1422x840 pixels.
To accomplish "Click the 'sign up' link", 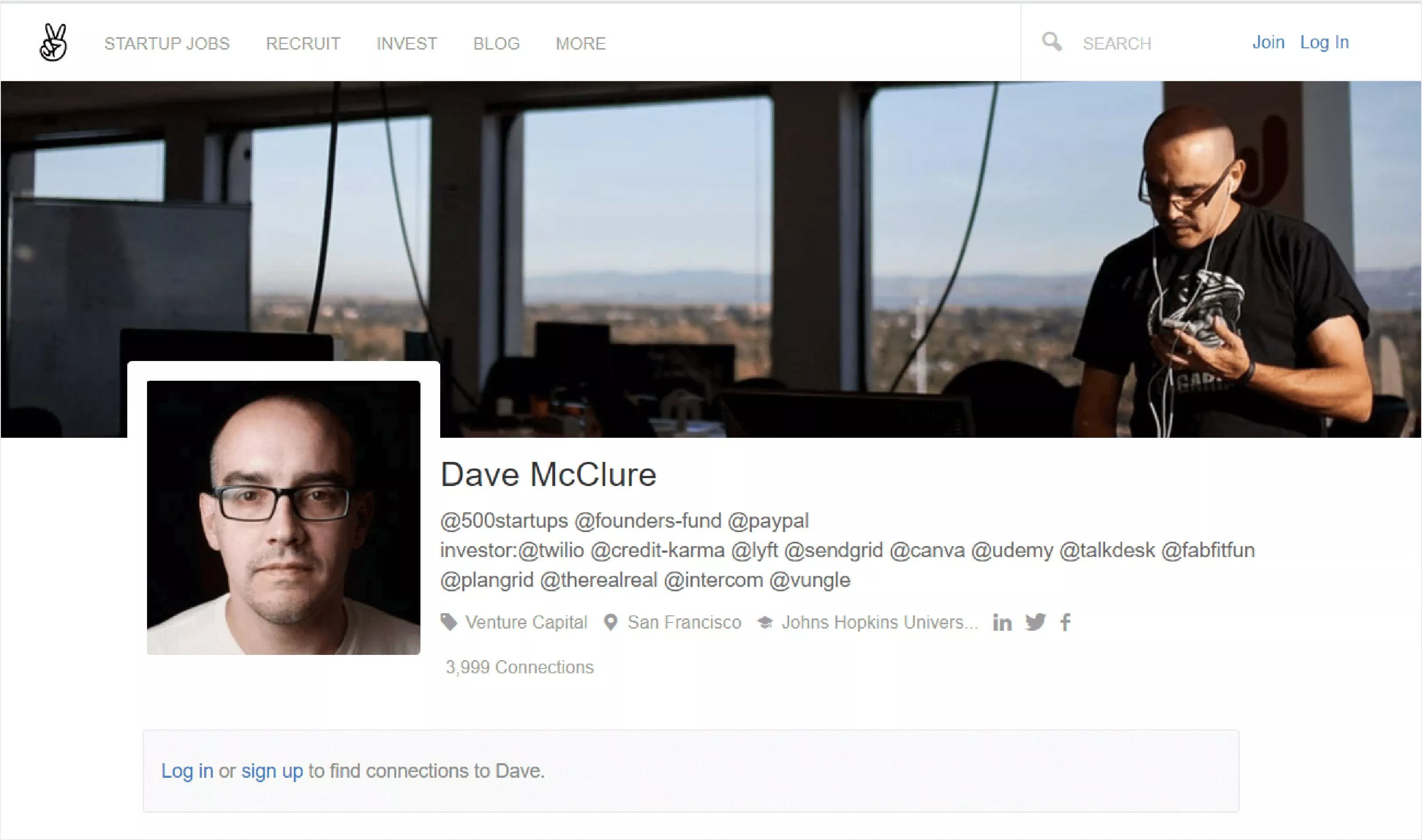I will [x=272, y=772].
